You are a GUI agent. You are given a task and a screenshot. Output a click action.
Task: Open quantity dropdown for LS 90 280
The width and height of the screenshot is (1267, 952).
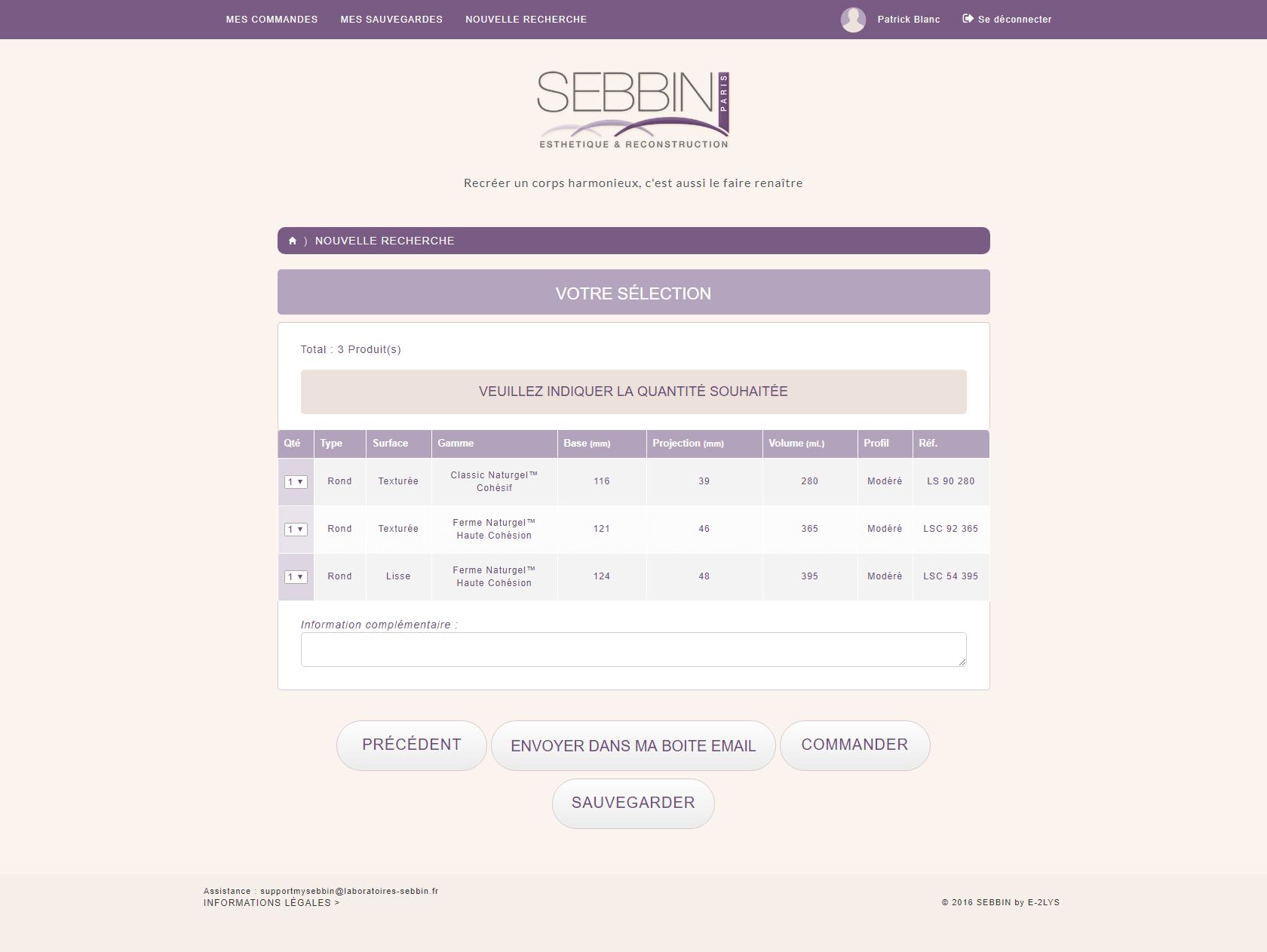click(x=296, y=481)
